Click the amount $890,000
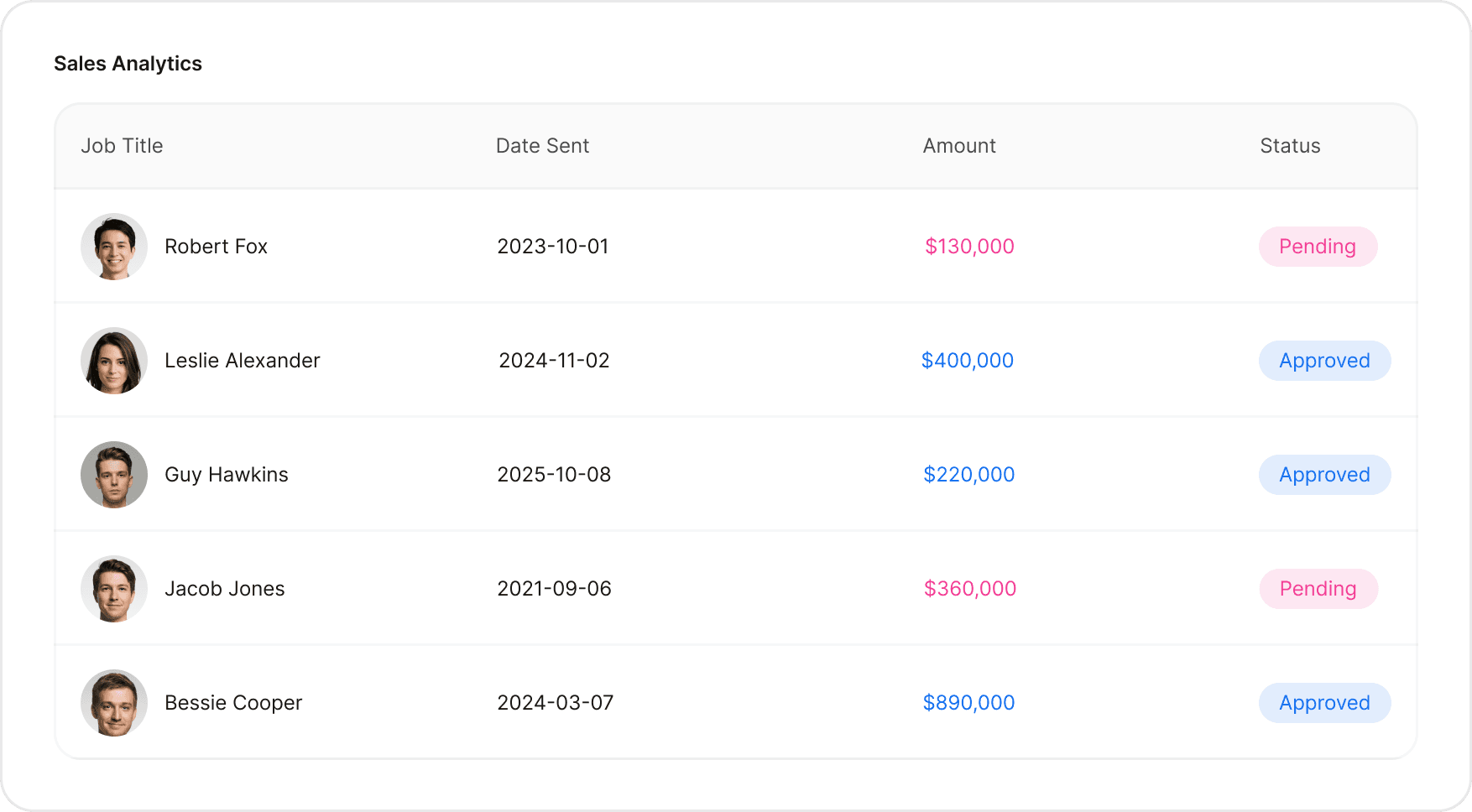The image size is (1472, 812). click(x=969, y=703)
